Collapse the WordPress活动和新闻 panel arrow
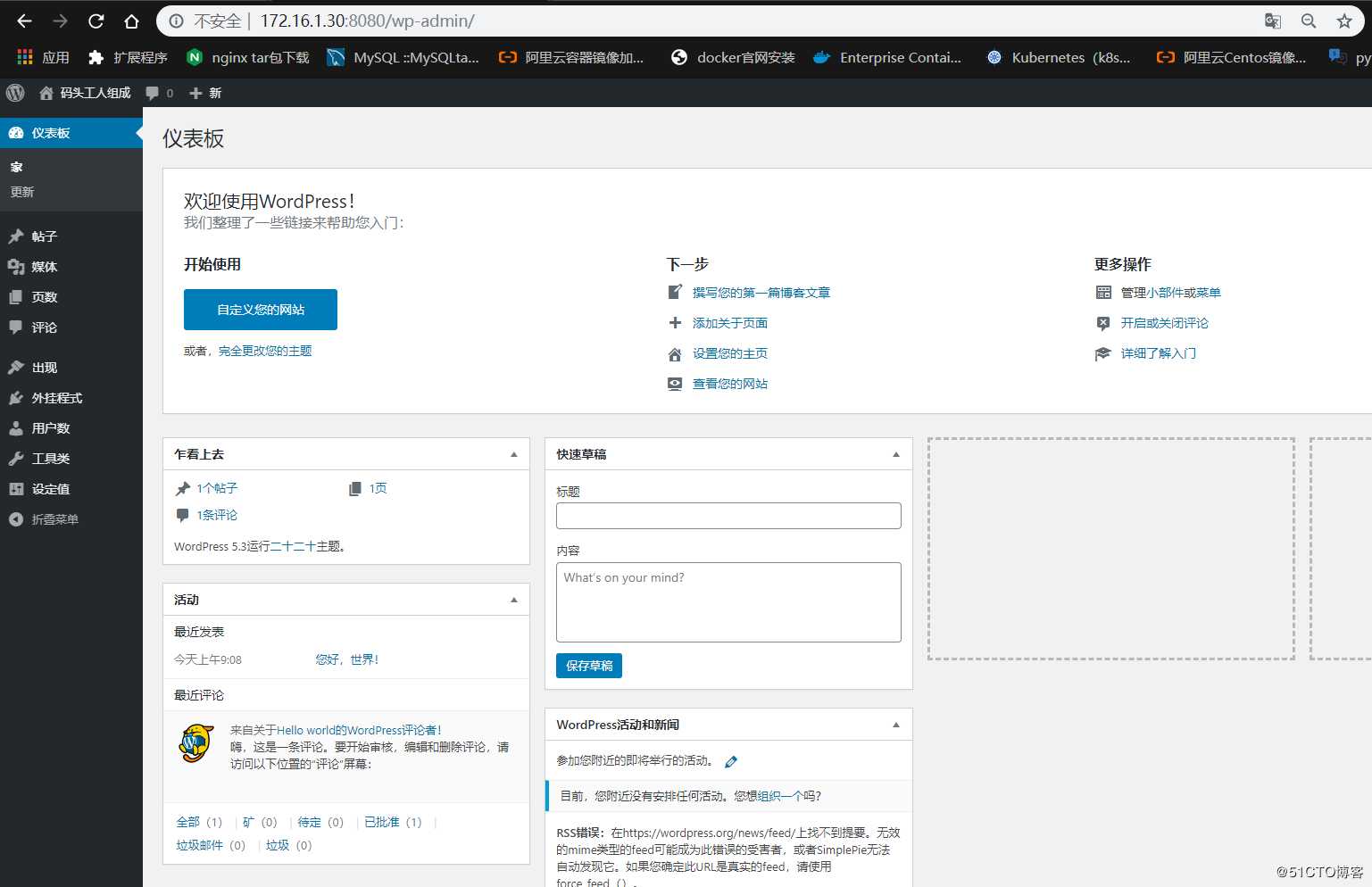1372x887 pixels. click(x=896, y=725)
